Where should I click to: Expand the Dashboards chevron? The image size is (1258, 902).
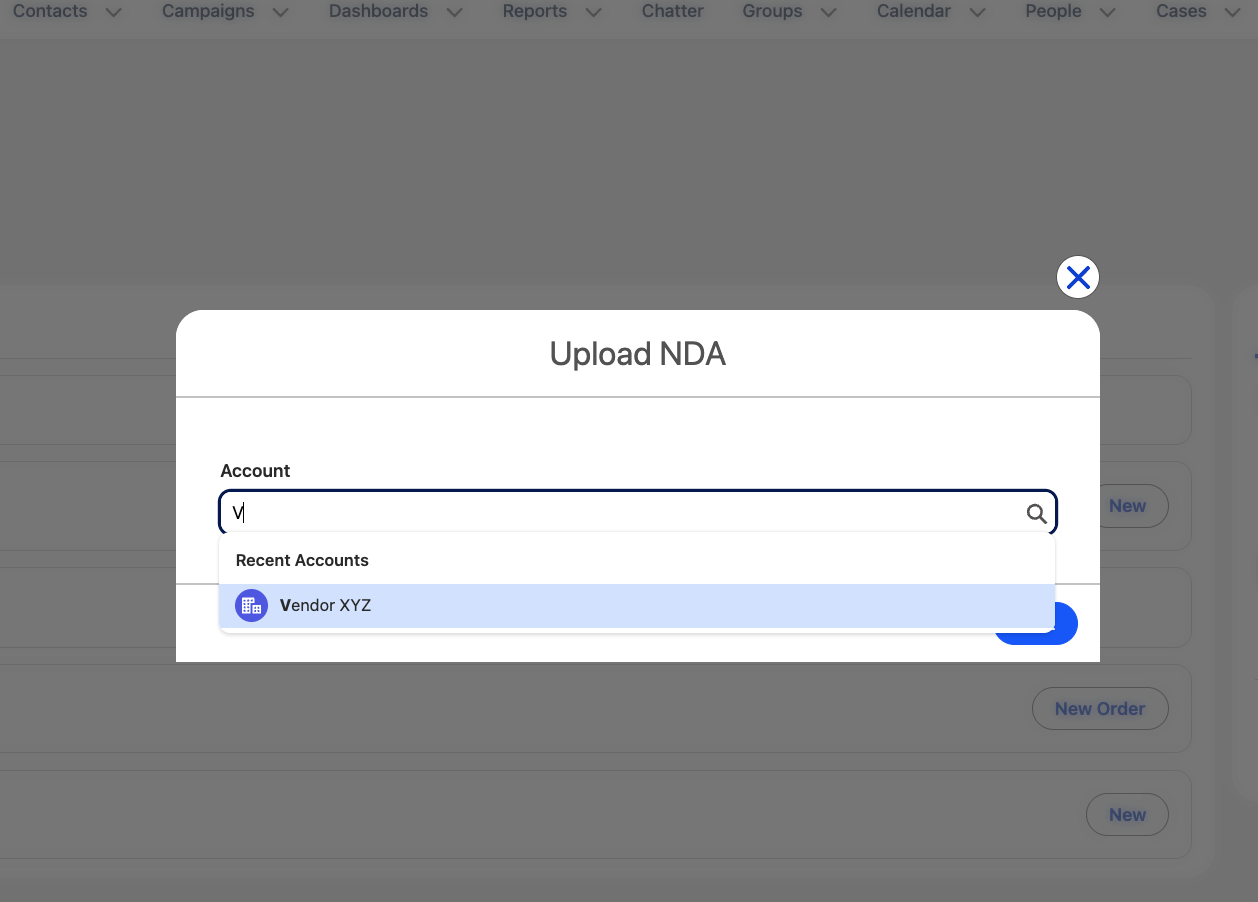coord(455,12)
